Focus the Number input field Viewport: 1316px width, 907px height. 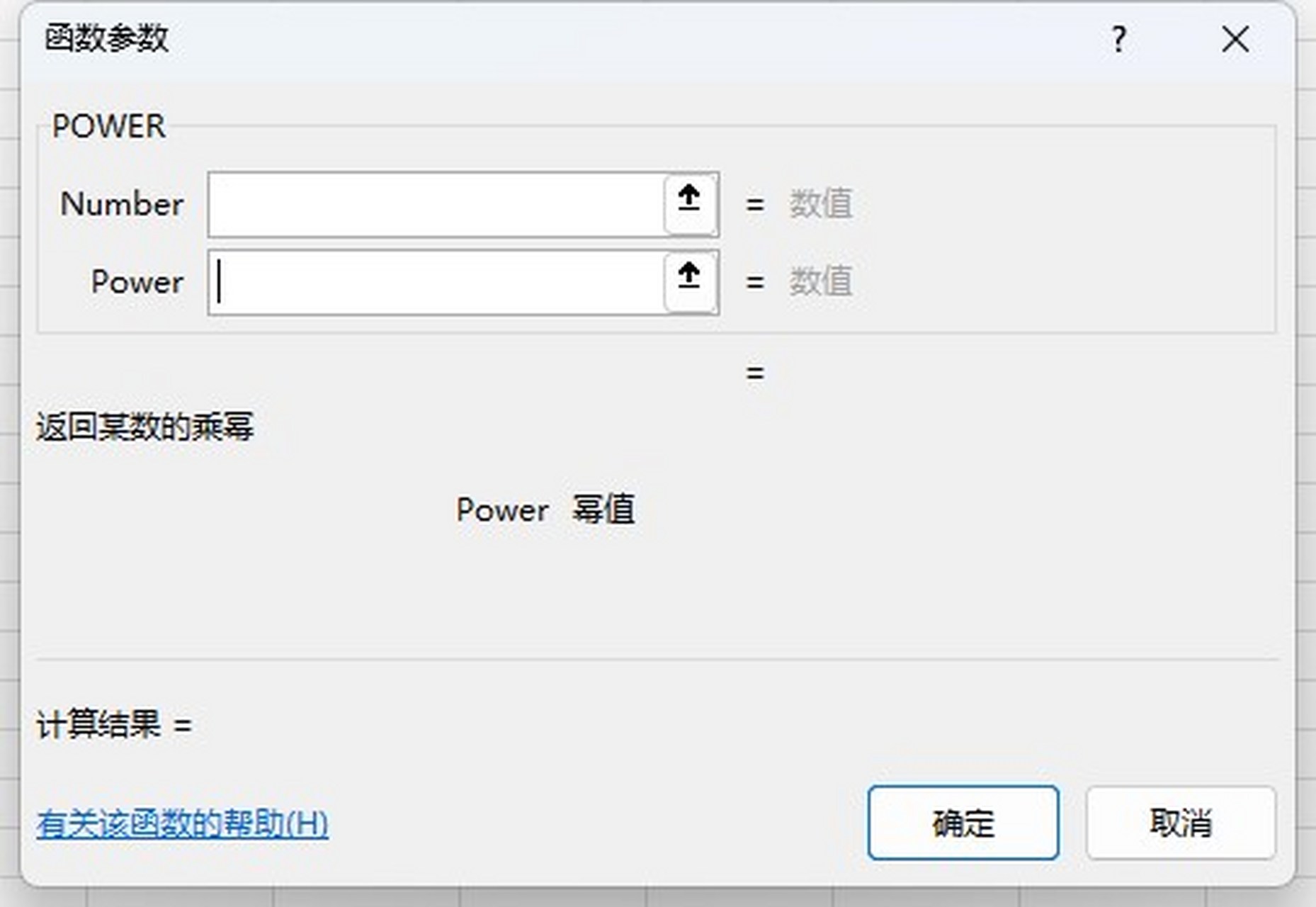pyautogui.click(x=436, y=204)
